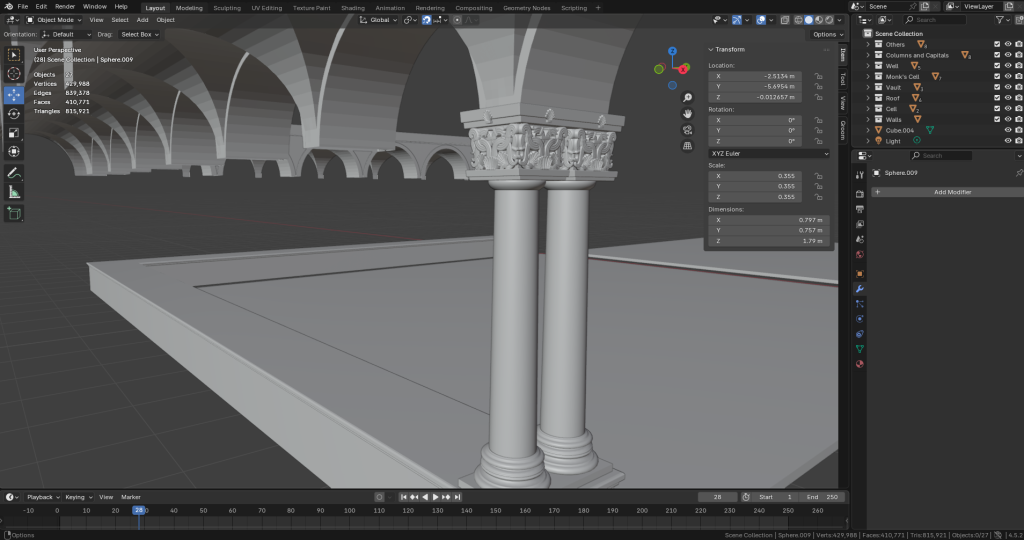This screenshot has width=1024, height=540.
Task: Open the Render menu
Action: tap(67, 7)
